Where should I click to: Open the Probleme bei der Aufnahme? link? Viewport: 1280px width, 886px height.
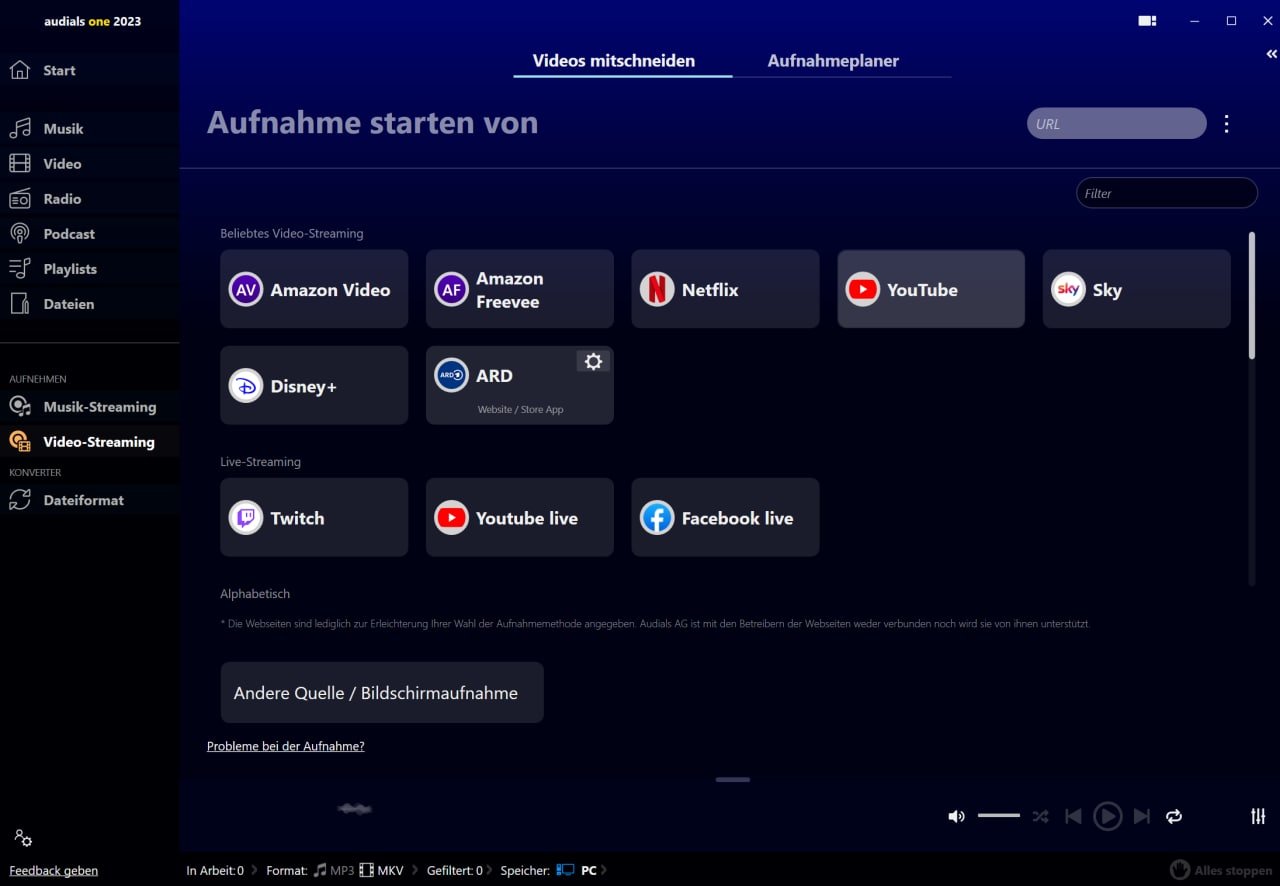[x=286, y=746]
